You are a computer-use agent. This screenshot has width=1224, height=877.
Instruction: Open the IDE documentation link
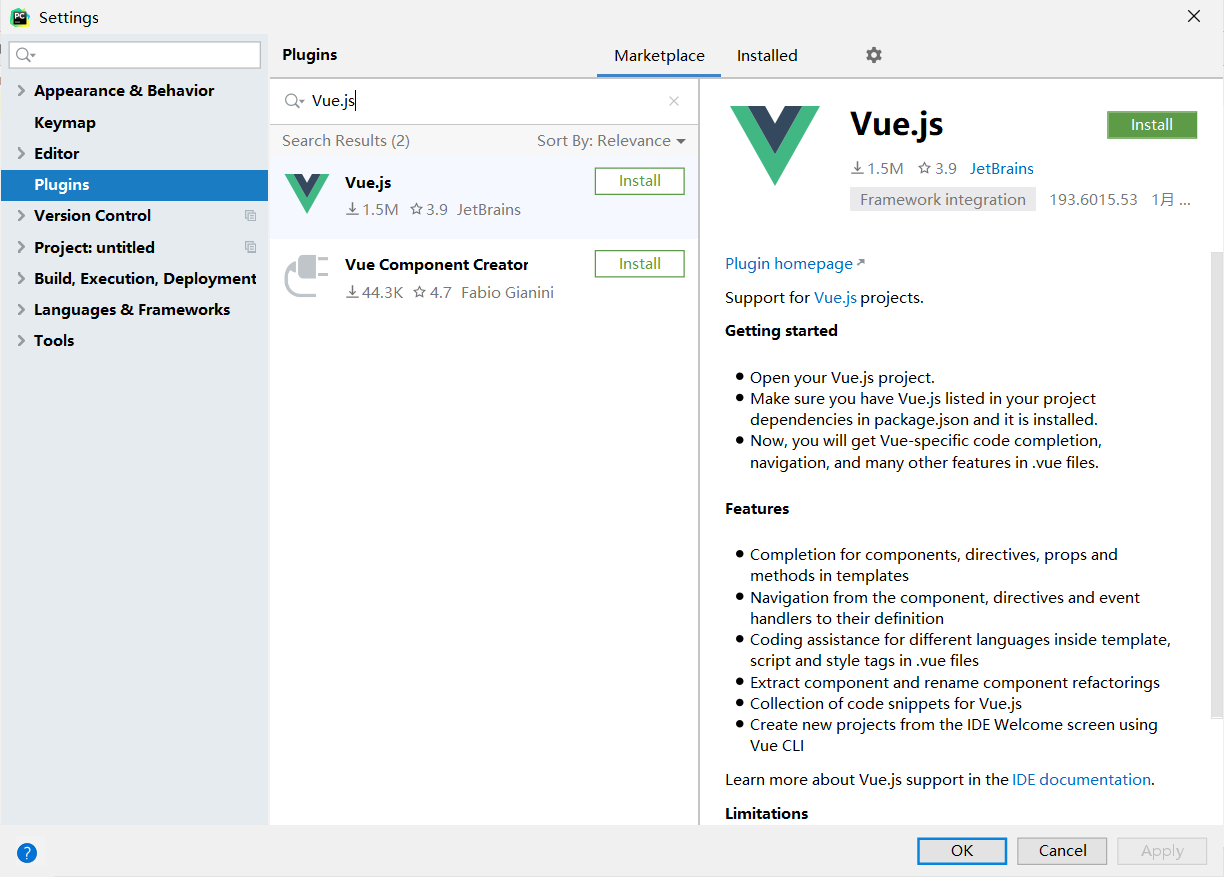pyautogui.click(x=1082, y=780)
